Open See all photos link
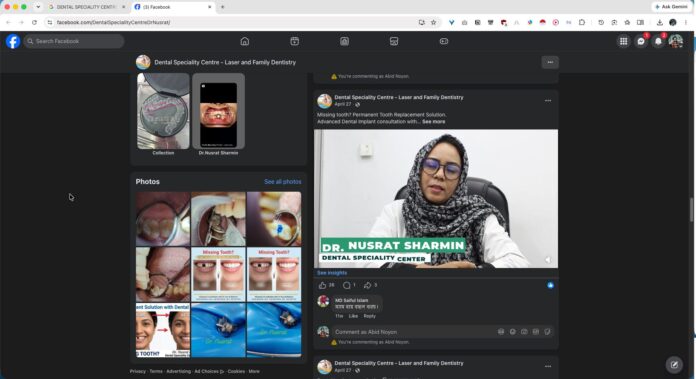Screen dimensions: 696x379 (282, 182)
